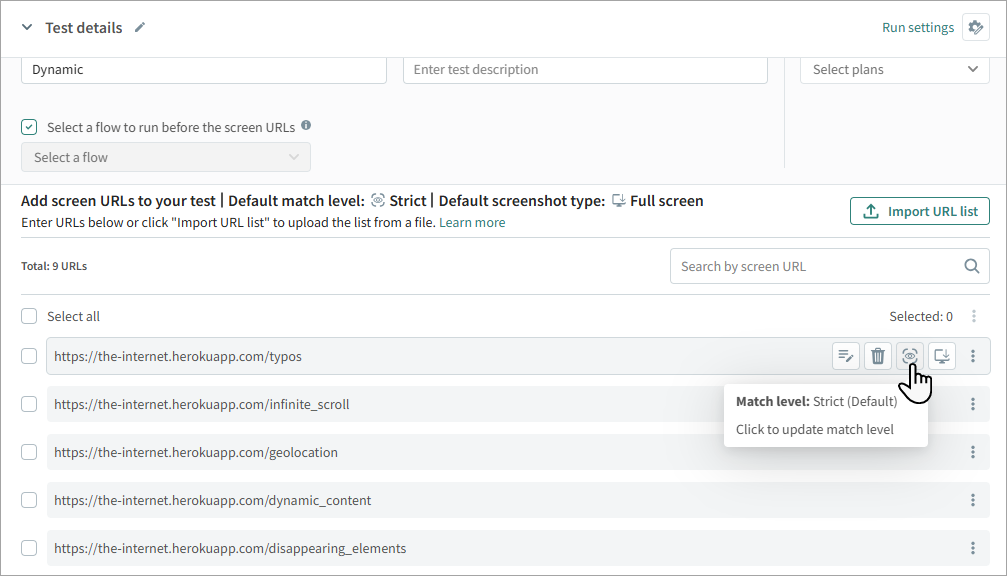This screenshot has width=1007, height=576.
Task: Delete the typos URL with trash icon
Action: (878, 355)
